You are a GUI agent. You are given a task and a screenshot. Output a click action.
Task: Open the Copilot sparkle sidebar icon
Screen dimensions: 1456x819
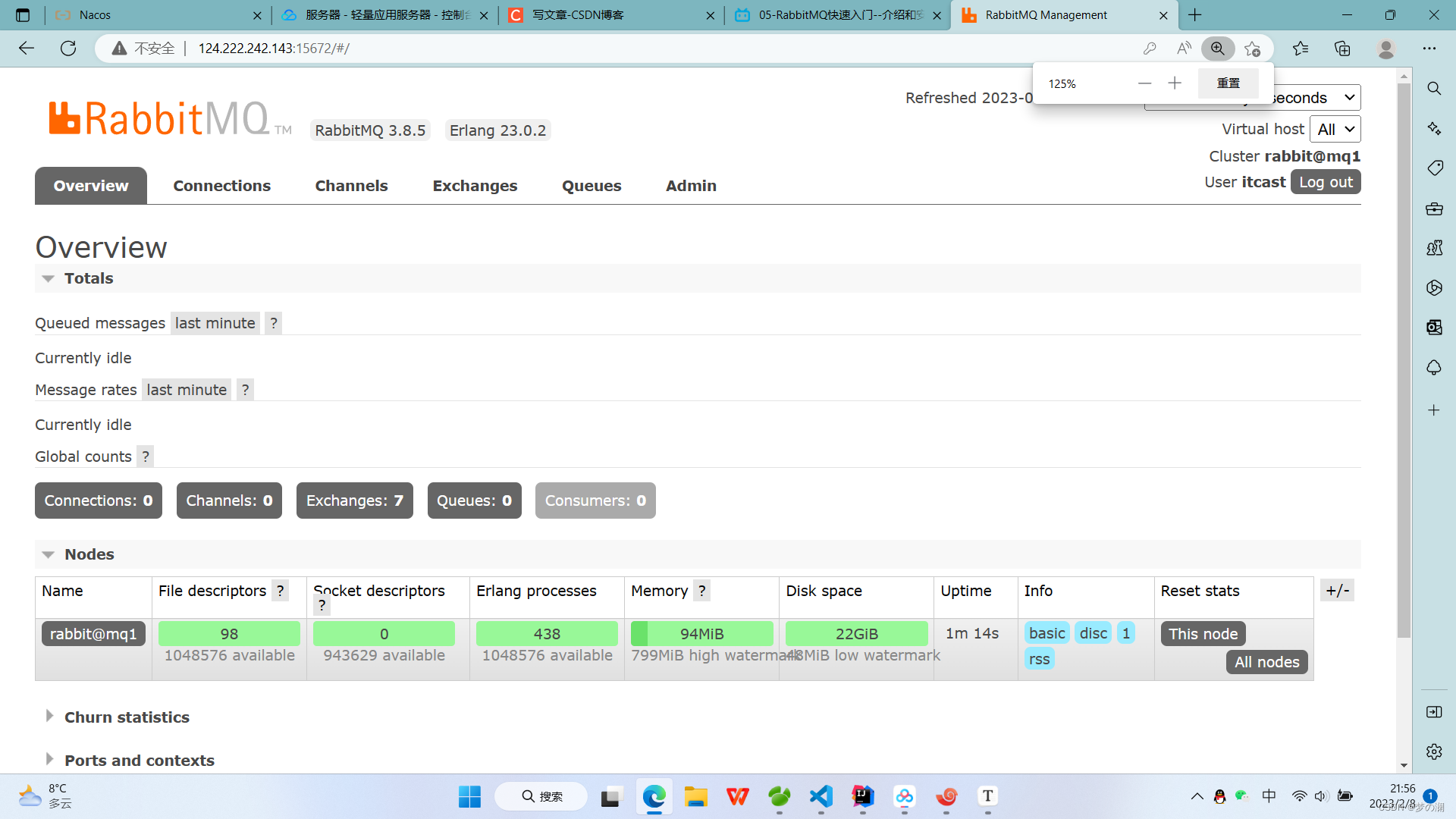click(1434, 128)
